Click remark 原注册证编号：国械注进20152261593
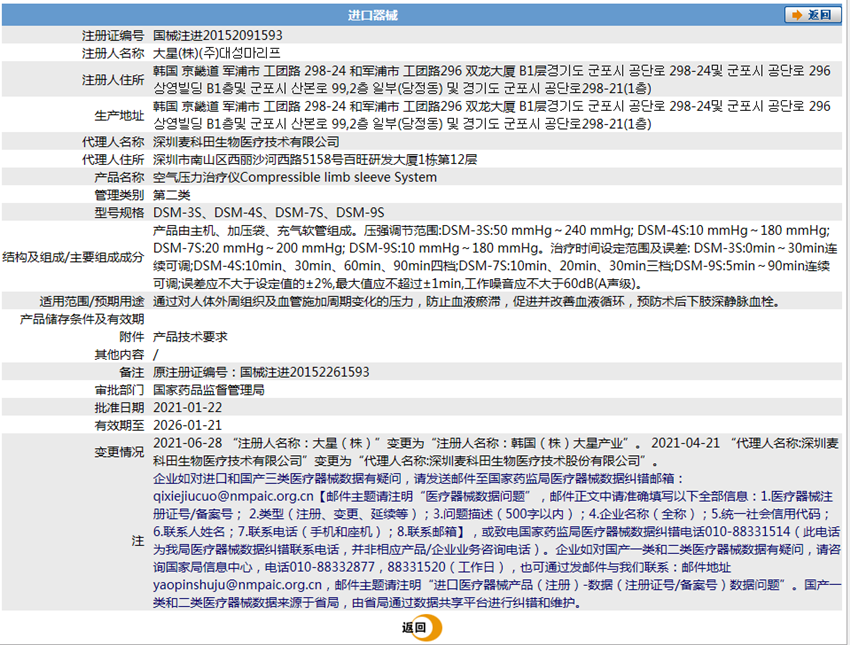The height and width of the screenshot is (645, 850). [261, 372]
